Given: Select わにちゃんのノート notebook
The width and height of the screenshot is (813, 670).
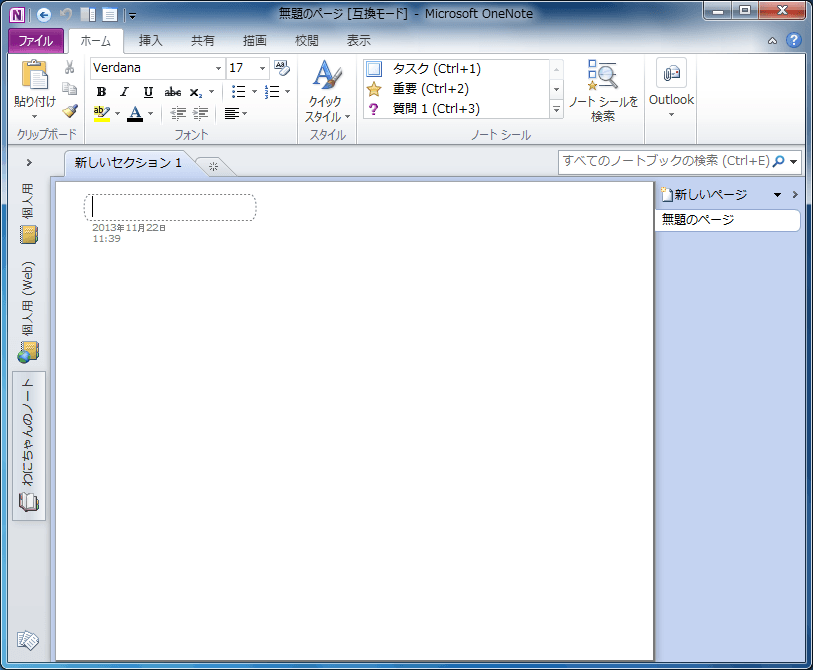Looking at the screenshot, I should coord(29,446).
